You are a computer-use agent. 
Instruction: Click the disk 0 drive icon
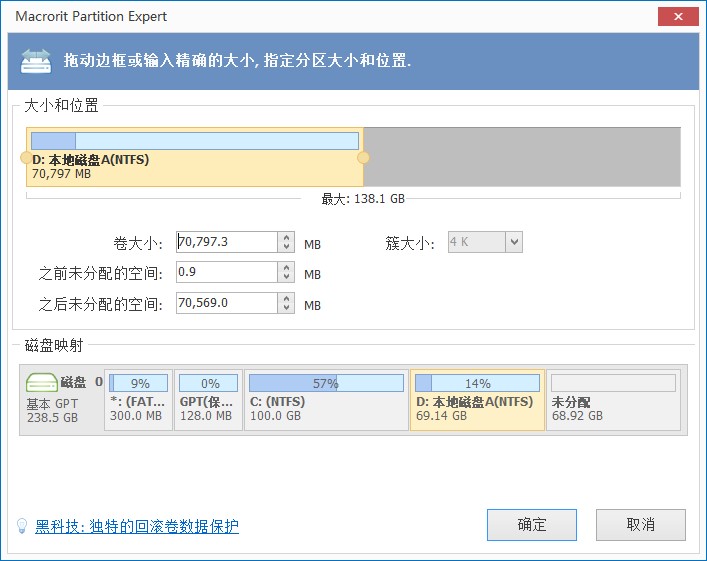pos(43,383)
